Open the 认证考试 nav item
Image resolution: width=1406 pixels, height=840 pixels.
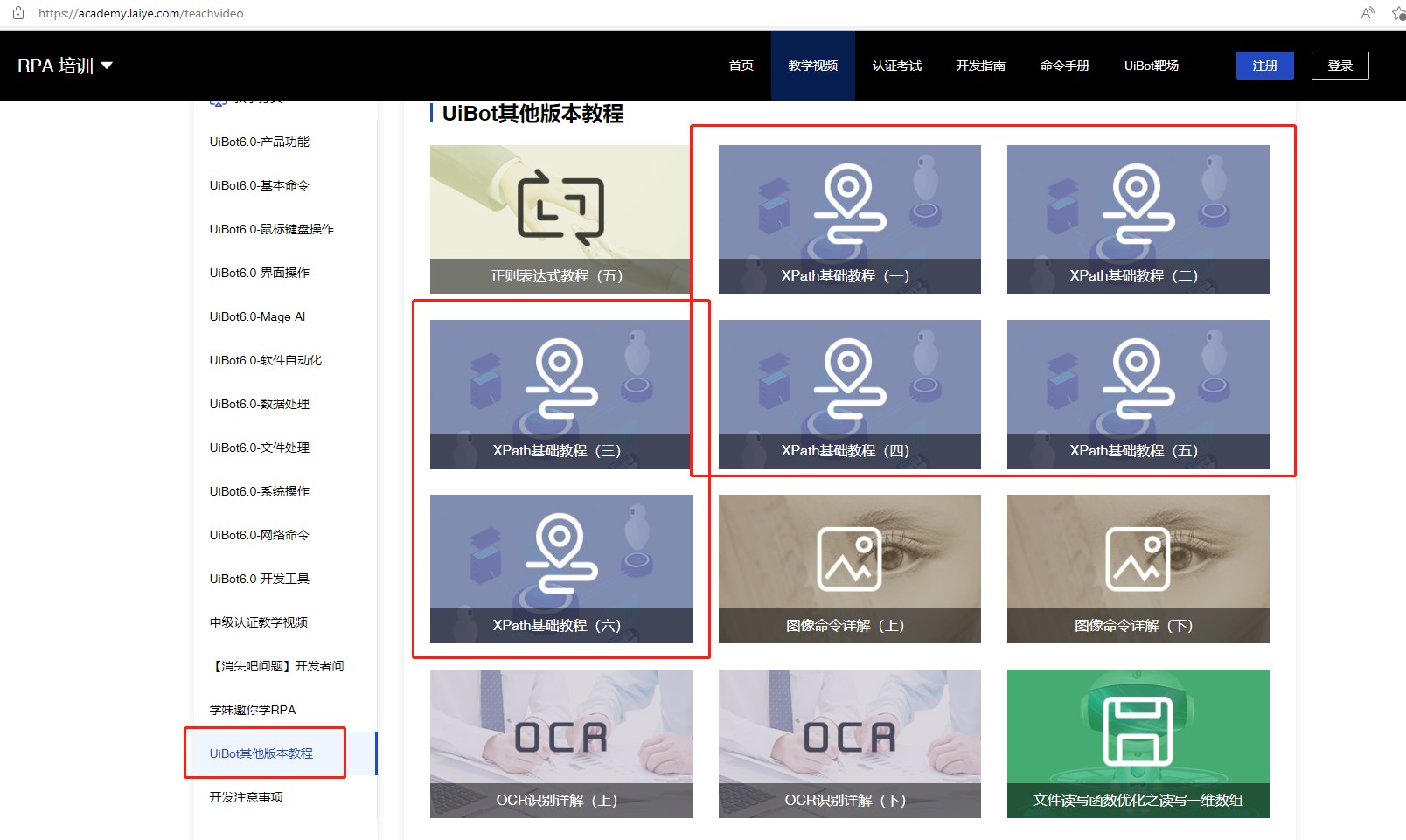[x=896, y=66]
